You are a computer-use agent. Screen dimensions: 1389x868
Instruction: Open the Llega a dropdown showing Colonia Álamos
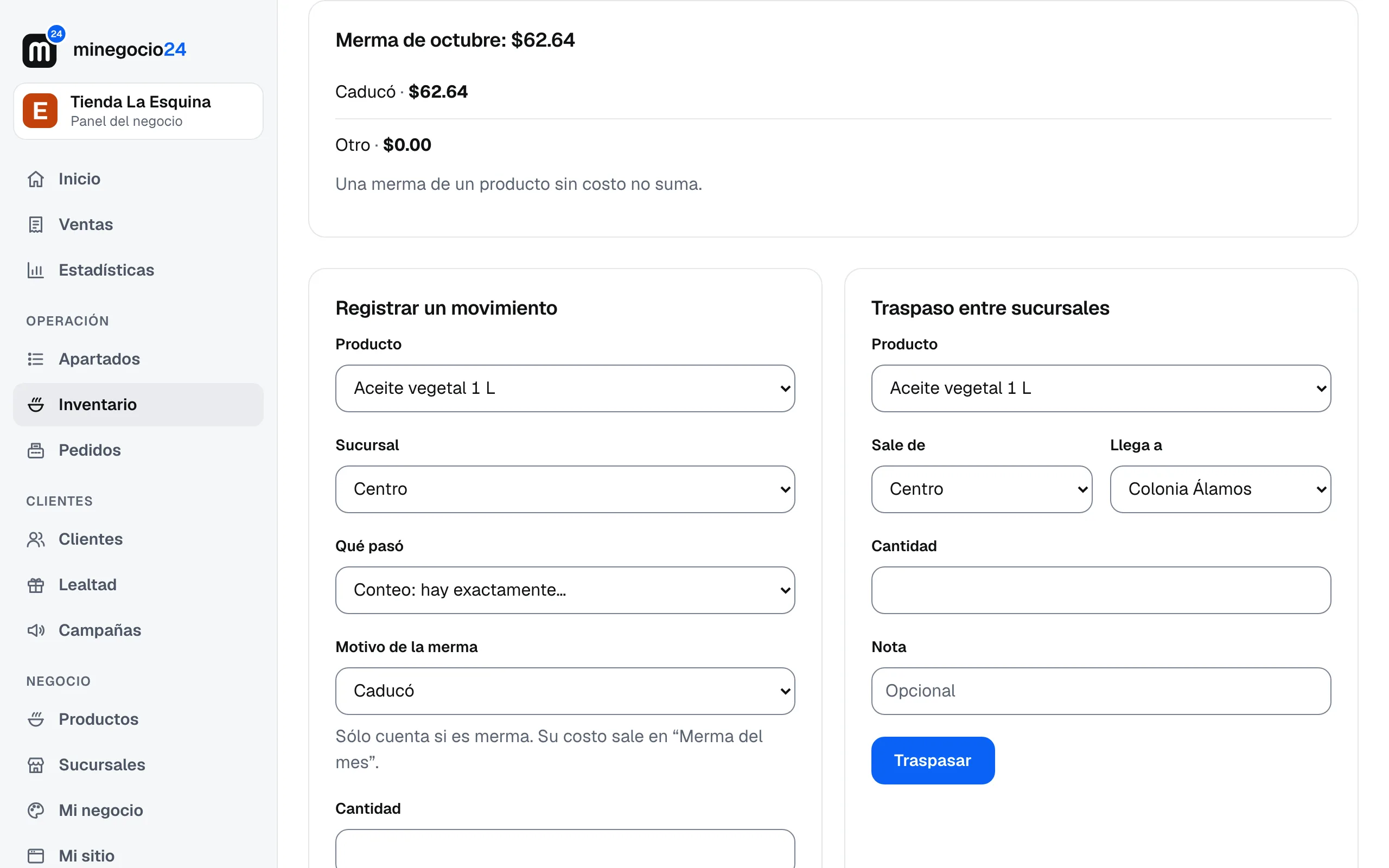coord(1220,489)
